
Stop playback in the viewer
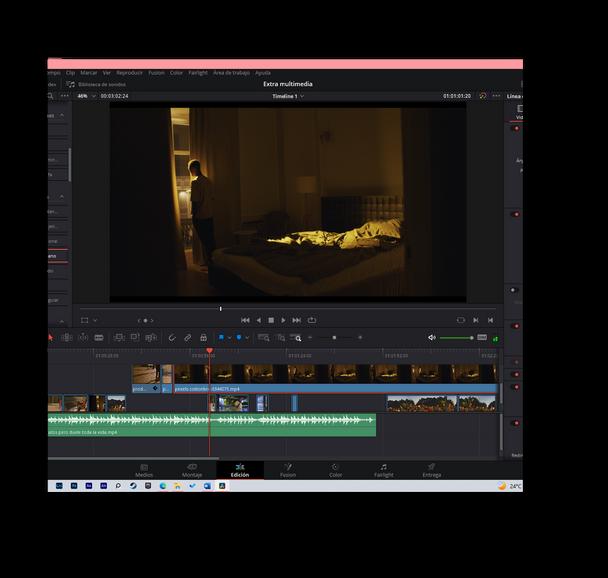271,320
